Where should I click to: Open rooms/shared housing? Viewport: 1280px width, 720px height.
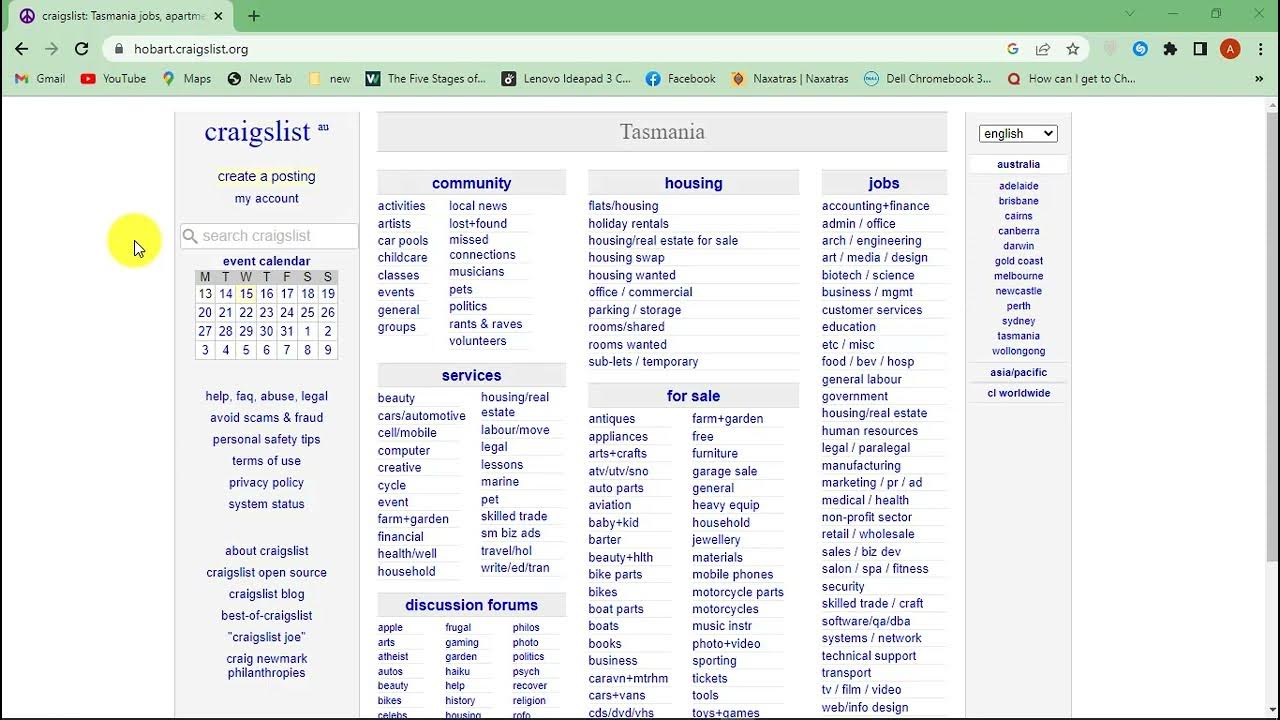coord(626,327)
